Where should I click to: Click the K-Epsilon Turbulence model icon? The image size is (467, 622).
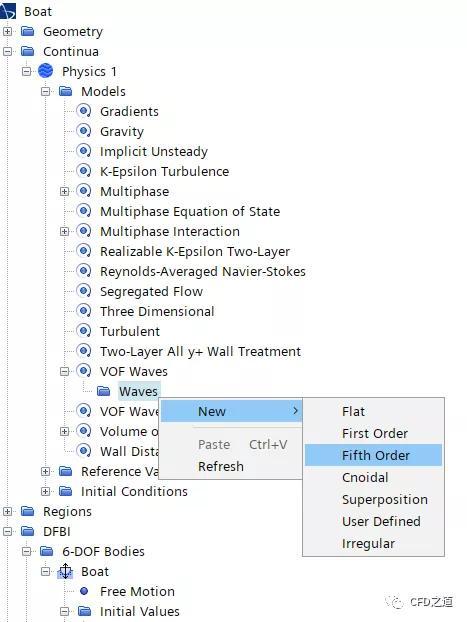pyautogui.click(x=84, y=171)
